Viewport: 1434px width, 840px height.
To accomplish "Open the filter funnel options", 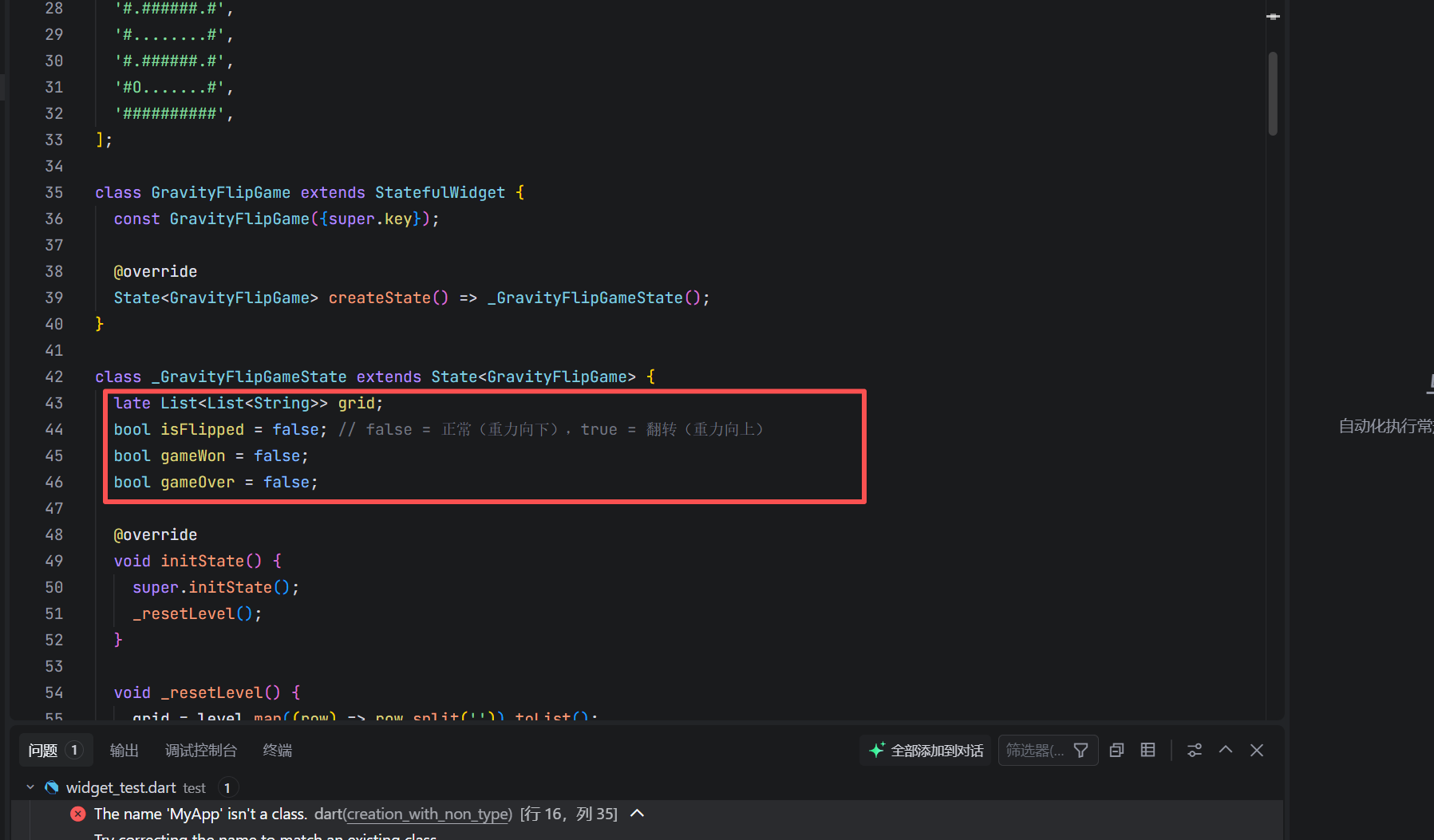I will coord(1081,751).
